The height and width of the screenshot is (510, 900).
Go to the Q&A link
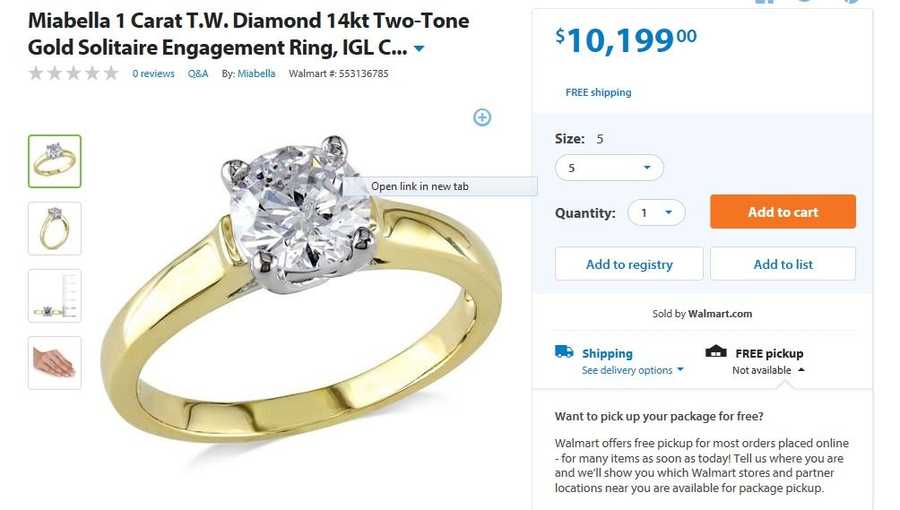(x=198, y=74)
